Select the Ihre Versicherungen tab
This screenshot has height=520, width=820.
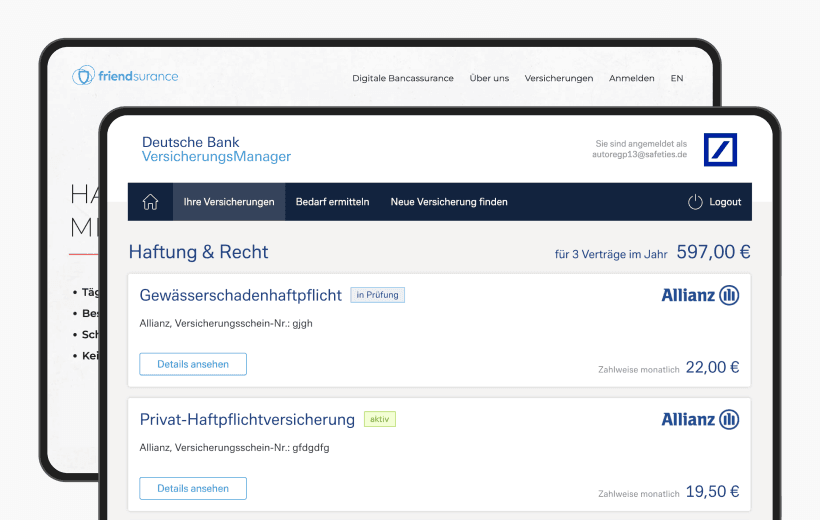click(229, 202)
